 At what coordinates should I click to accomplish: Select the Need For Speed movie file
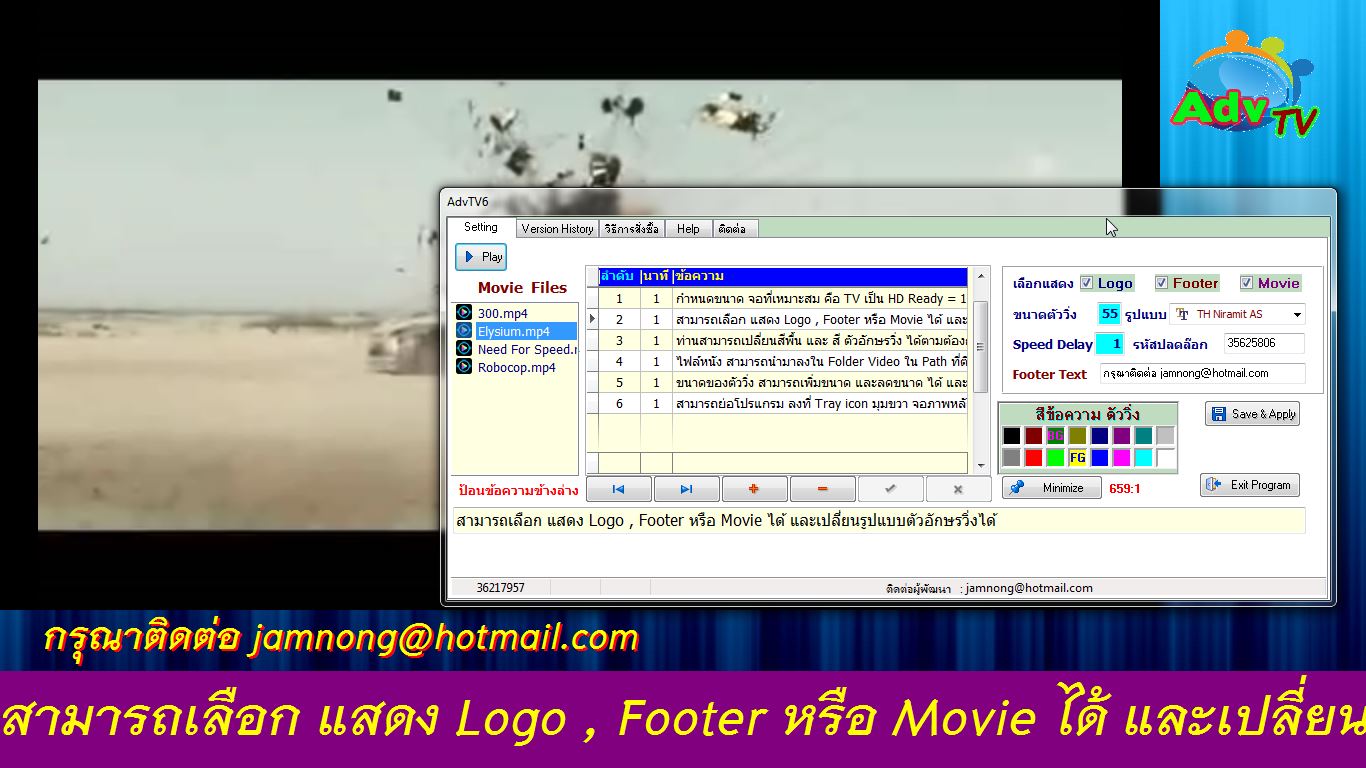[527, 349]
